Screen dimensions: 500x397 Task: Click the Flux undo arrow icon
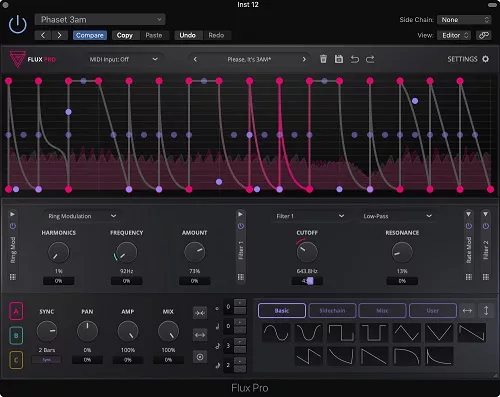(x=355, y=59)
